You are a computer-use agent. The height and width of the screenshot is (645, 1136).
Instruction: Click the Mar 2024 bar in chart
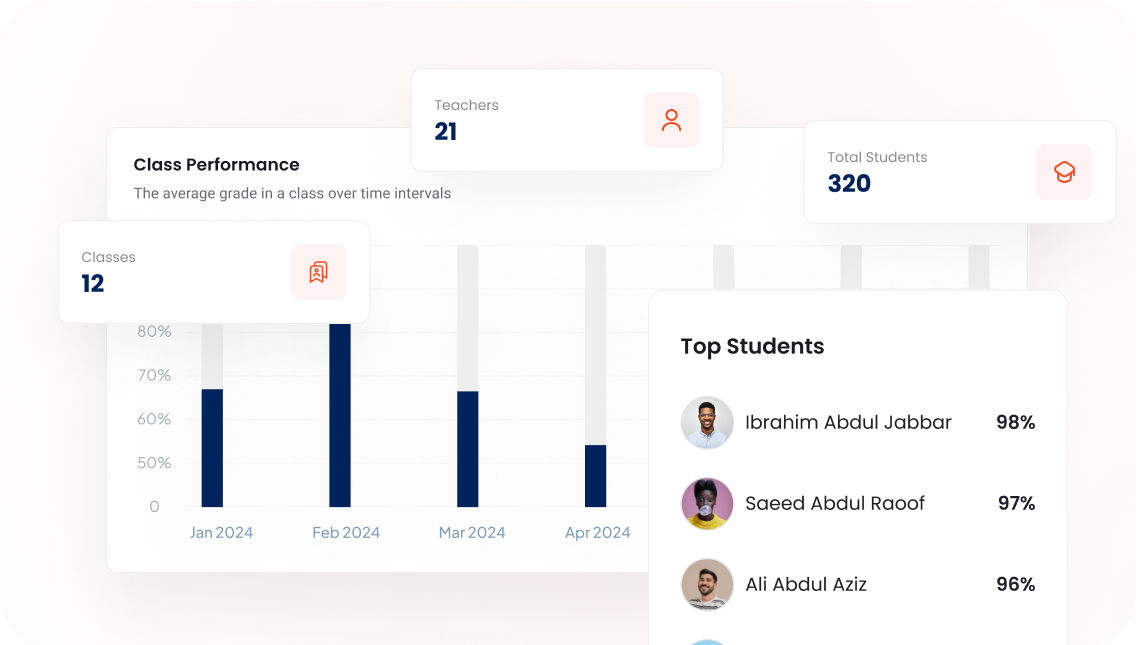pos(468,448)
